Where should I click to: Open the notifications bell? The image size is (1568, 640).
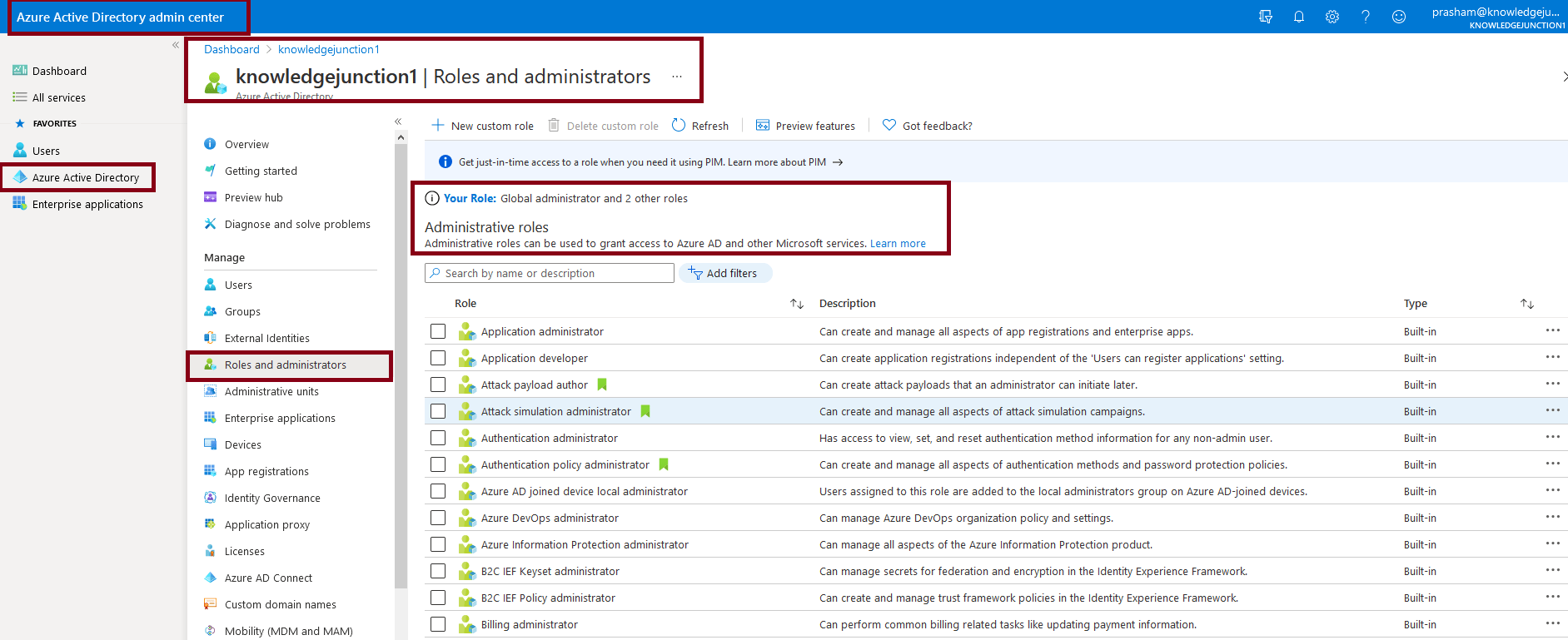1299,17
